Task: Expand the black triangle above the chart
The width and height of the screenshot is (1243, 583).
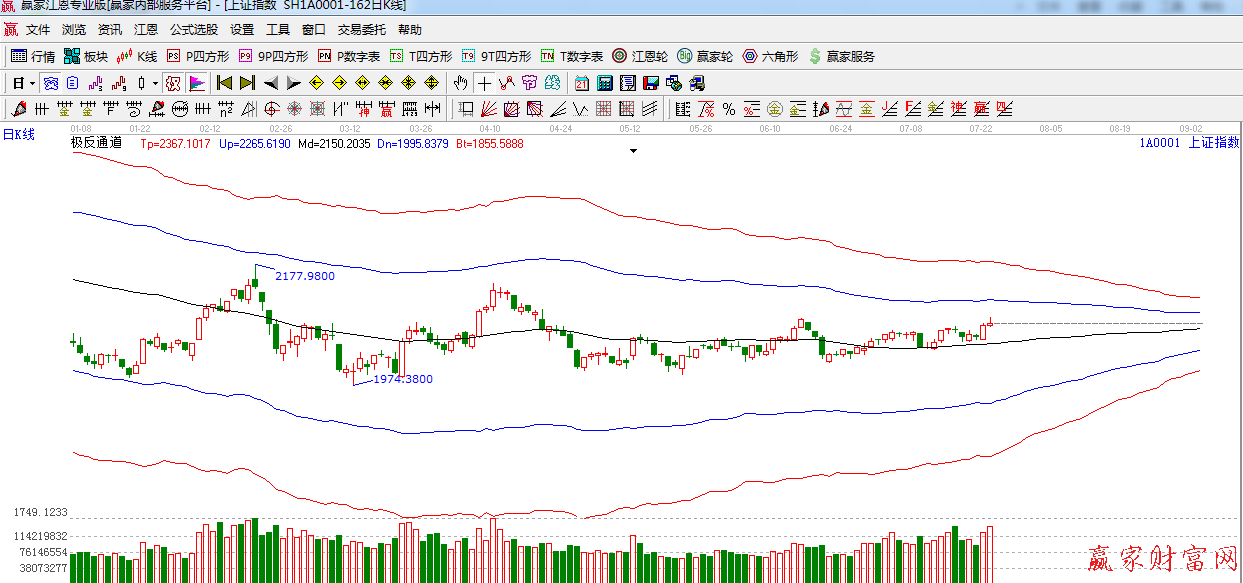Action: click(x=633, y=152)
